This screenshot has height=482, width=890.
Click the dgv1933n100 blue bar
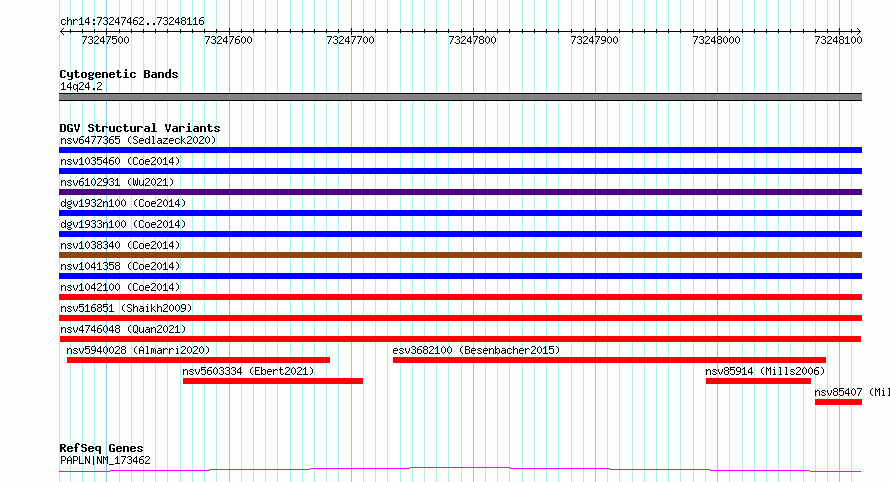(460, 234)
